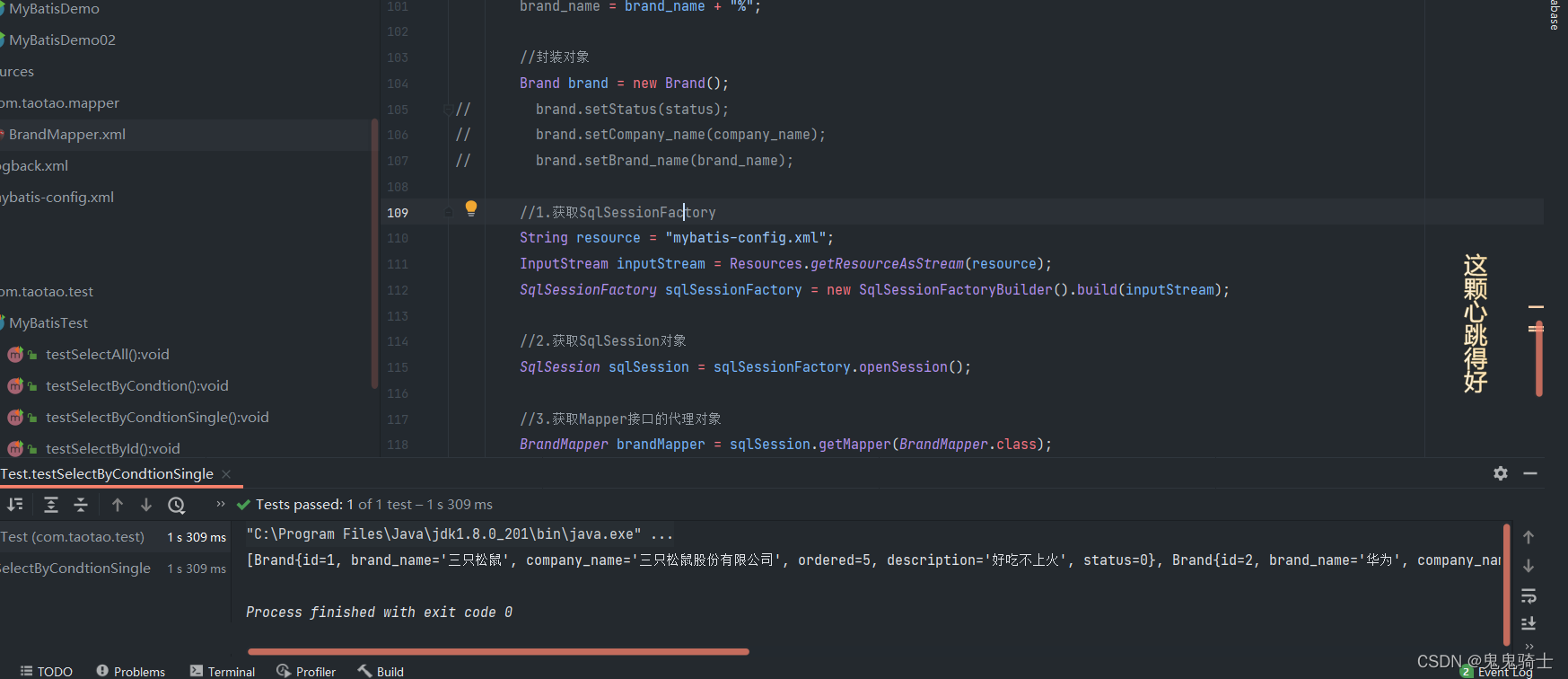Click up arrow beside console output
1568x679 pixels.
pyautogui.click(x=1529, y=537)
